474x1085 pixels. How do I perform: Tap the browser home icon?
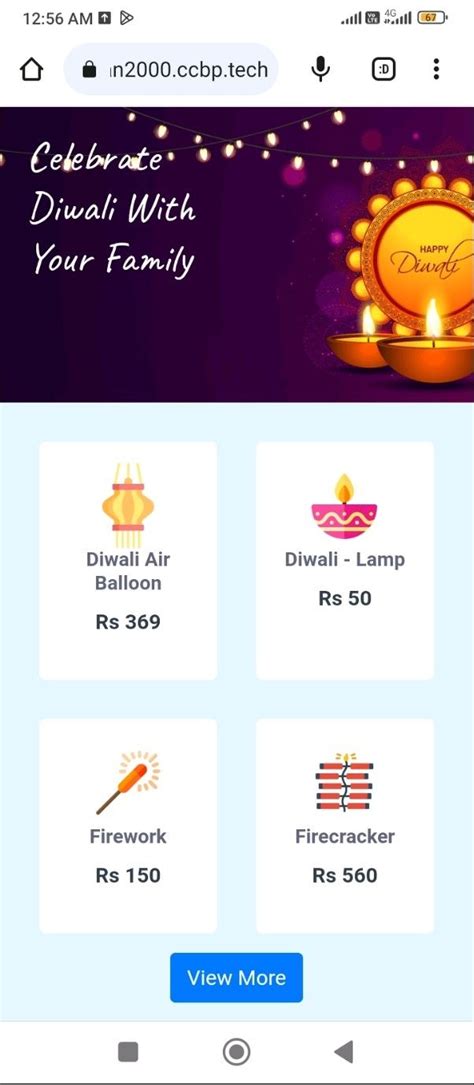32,70
